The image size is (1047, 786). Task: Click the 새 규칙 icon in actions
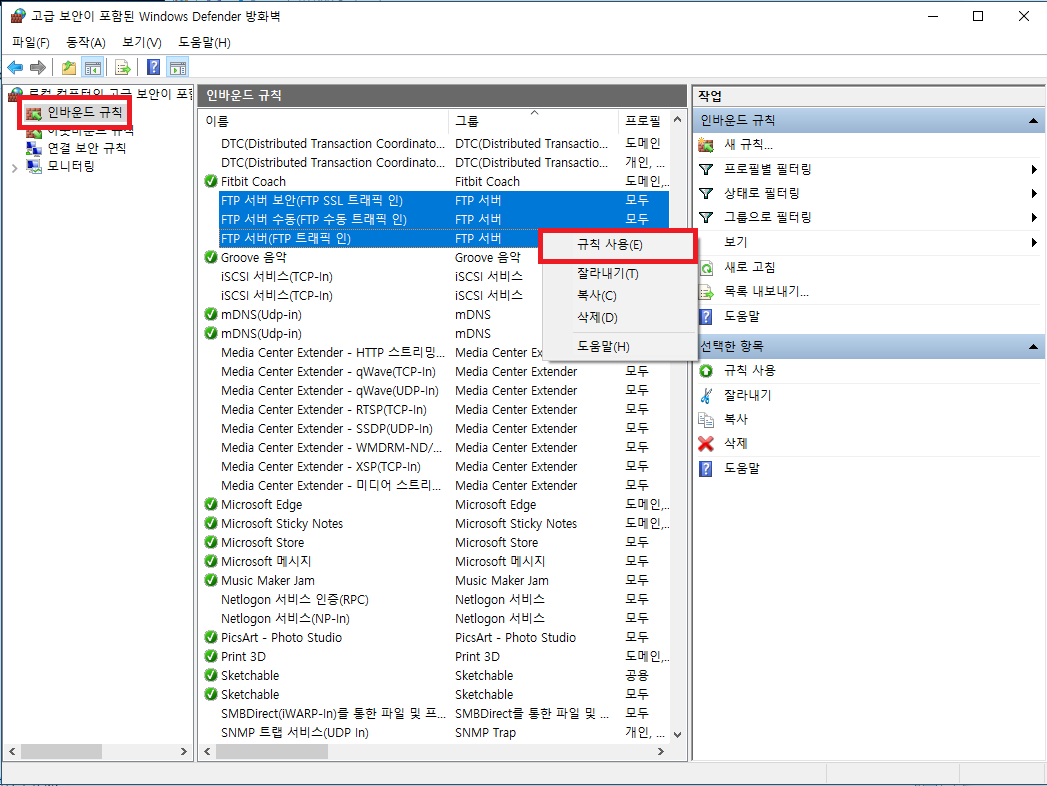click(x=706, y=145)
